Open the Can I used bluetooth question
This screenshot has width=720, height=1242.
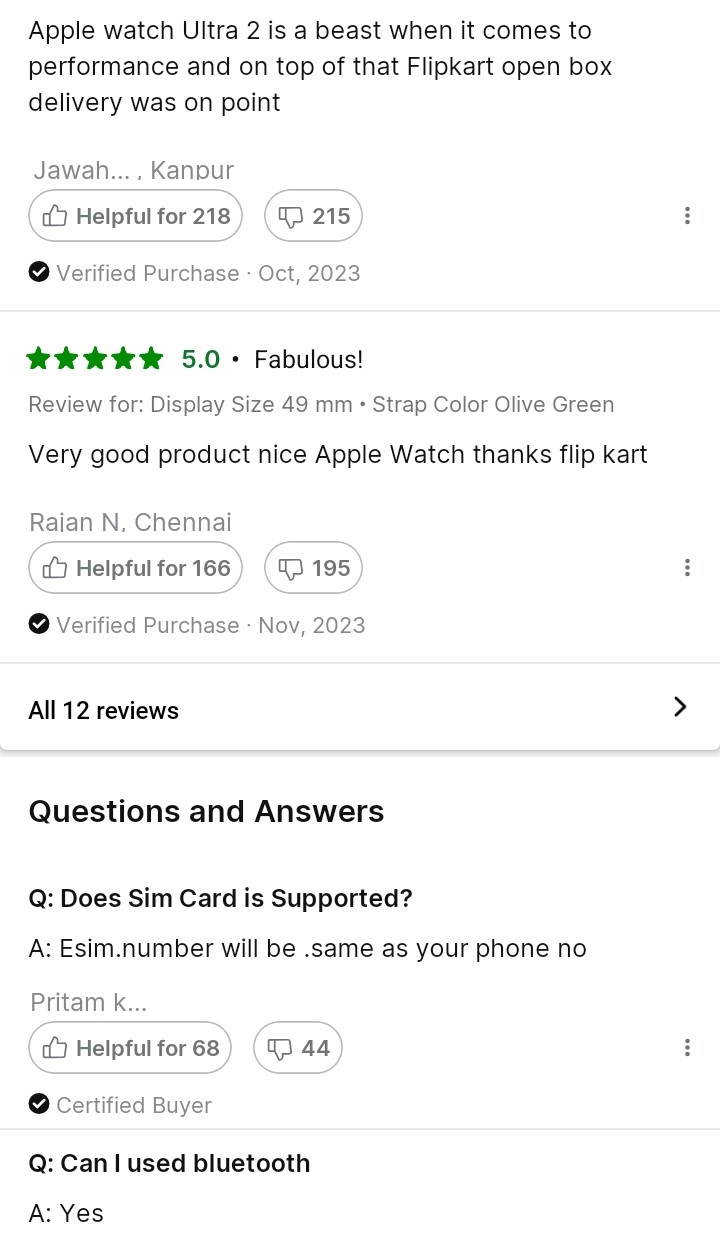point(169,1163)
